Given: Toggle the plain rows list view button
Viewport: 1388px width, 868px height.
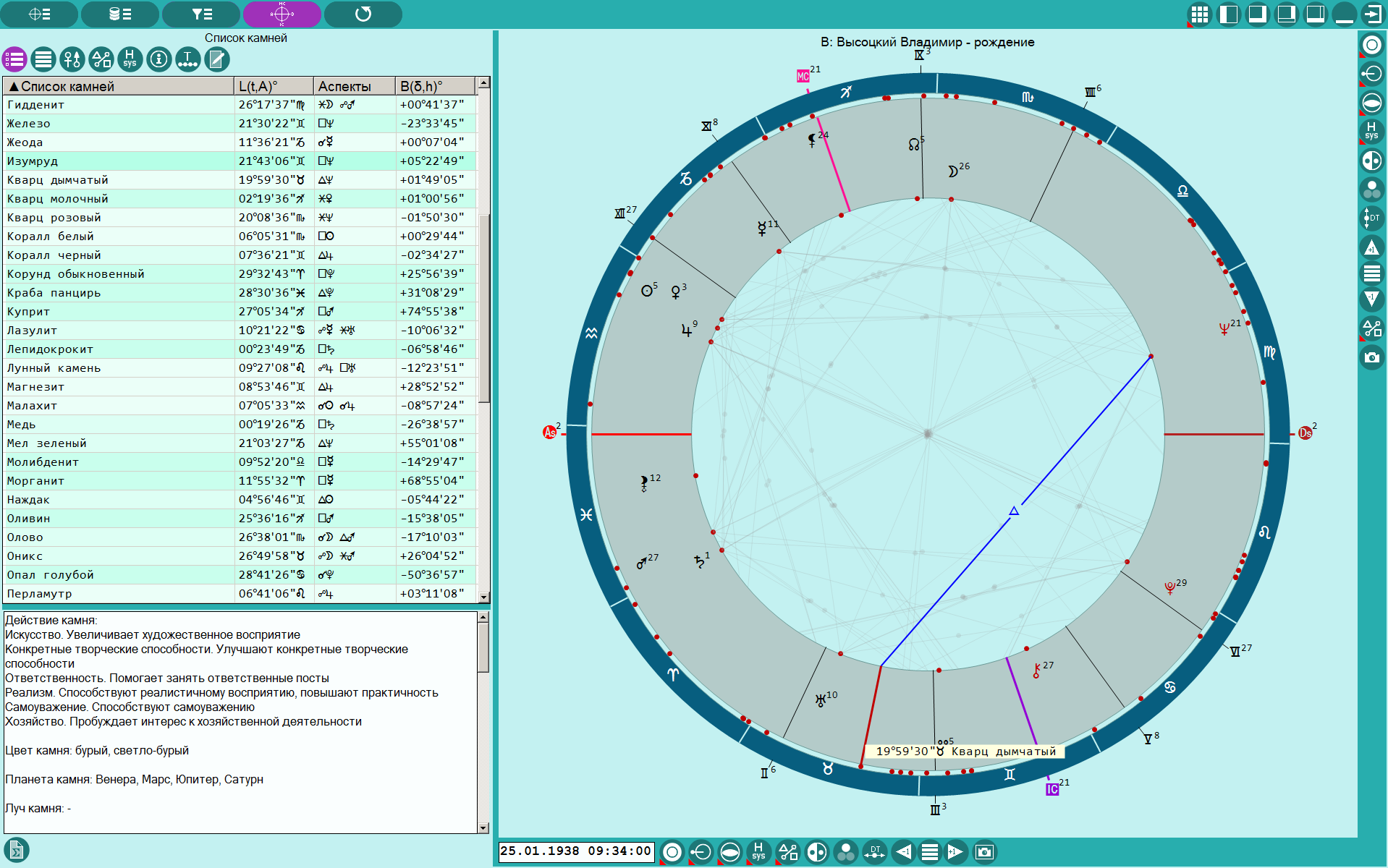Looking at the screenshot, I should 43,59.
